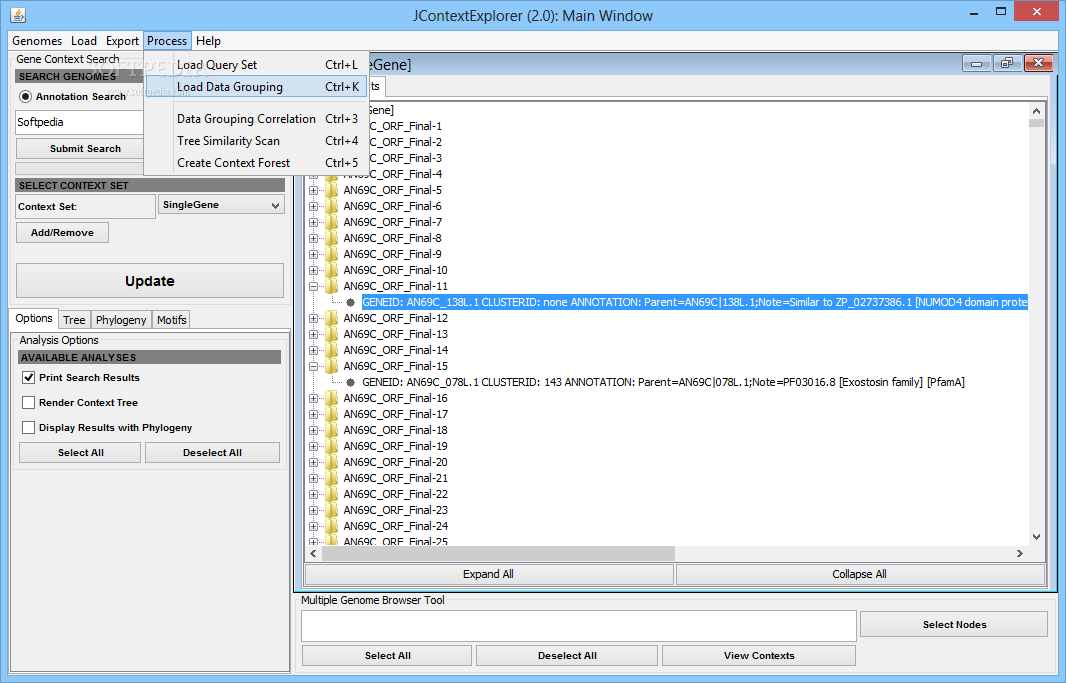Open the Genomes menu

click(37, 41)
